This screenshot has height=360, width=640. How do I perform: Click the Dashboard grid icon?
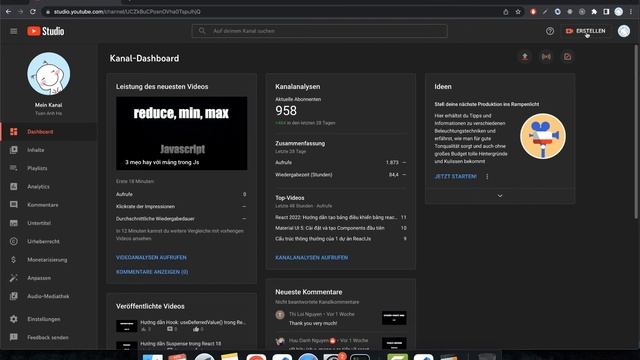point(13,132)
